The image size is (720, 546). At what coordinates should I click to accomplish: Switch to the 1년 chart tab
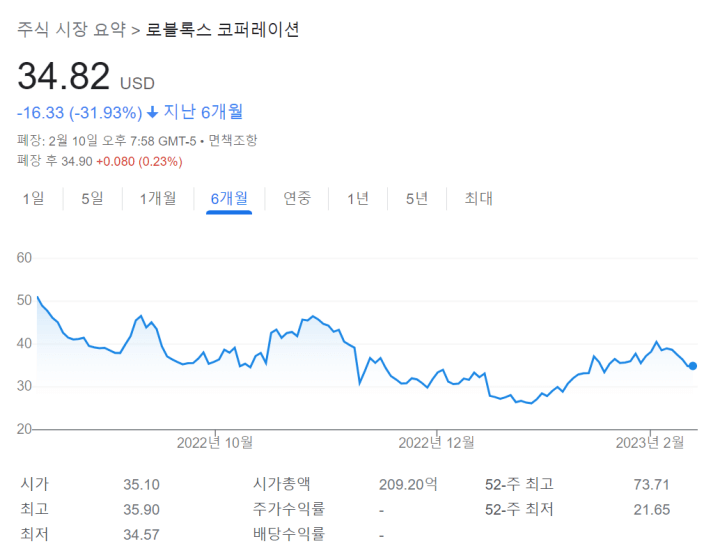pos(358,198)
